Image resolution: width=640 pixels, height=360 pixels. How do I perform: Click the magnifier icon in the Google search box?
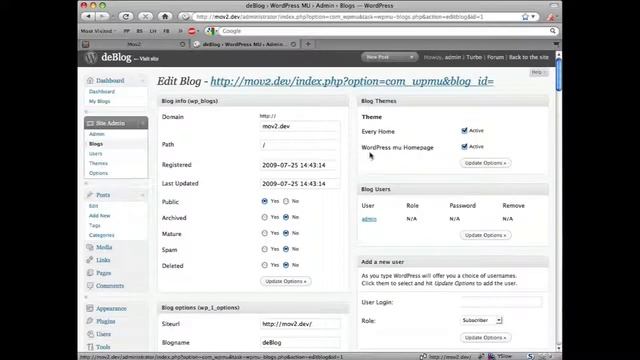point(553,31)
